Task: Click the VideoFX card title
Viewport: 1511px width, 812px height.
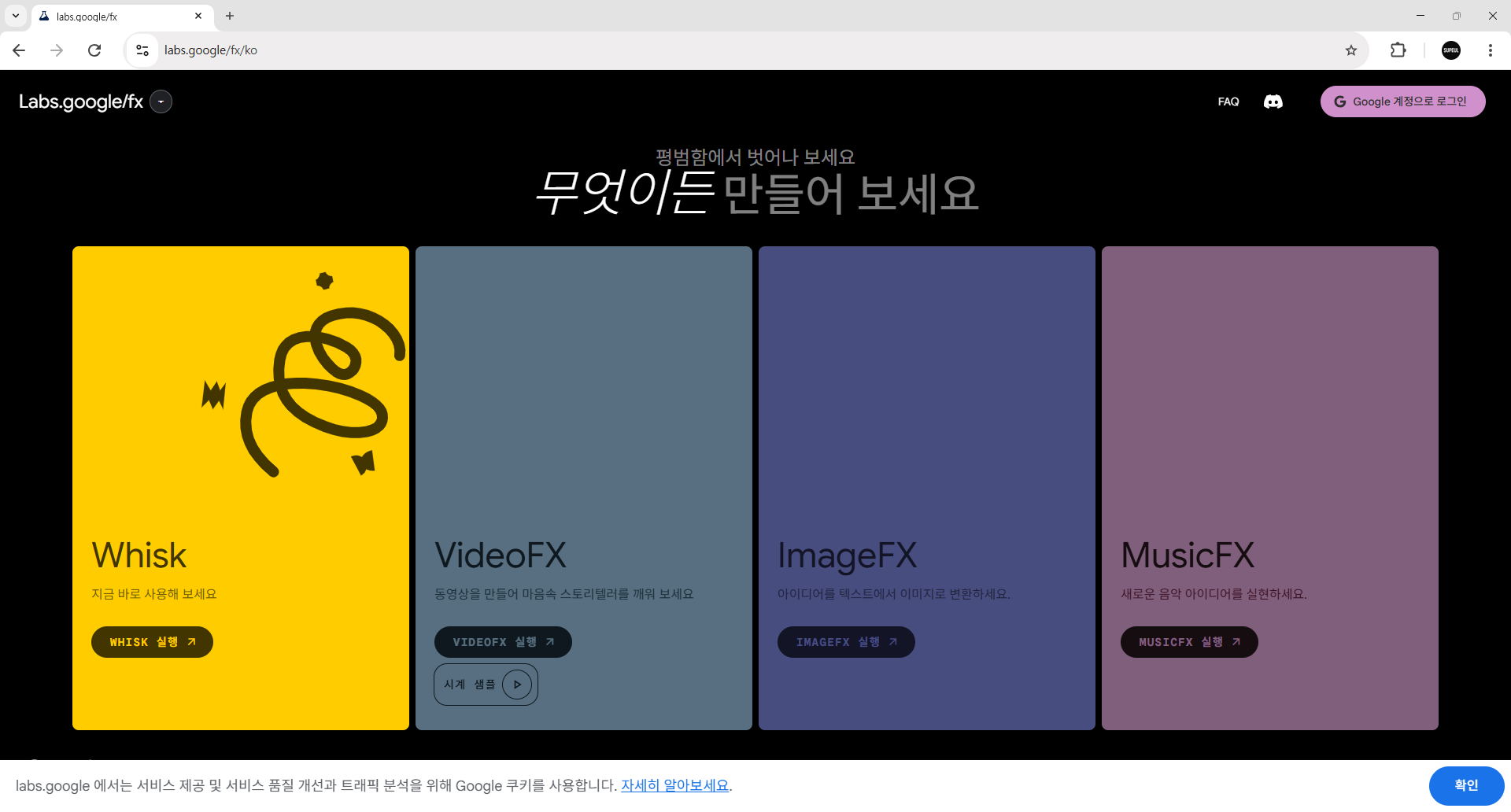Action: [501, 555]
